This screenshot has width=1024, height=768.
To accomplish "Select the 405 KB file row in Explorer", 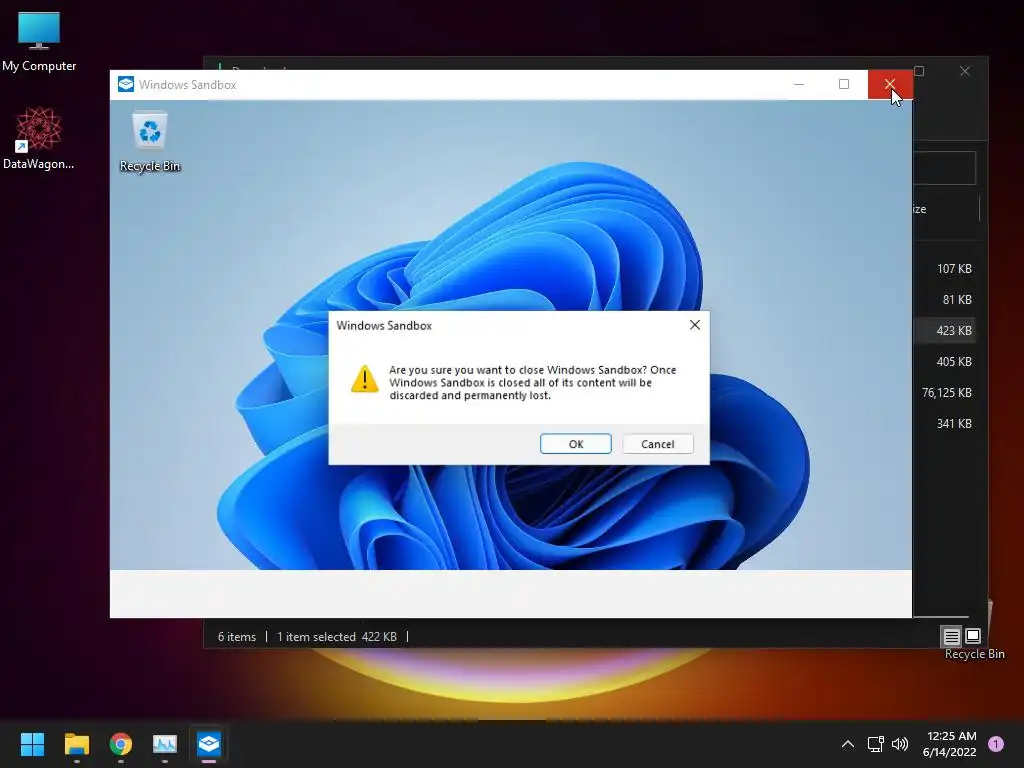I will coord(945,362).
